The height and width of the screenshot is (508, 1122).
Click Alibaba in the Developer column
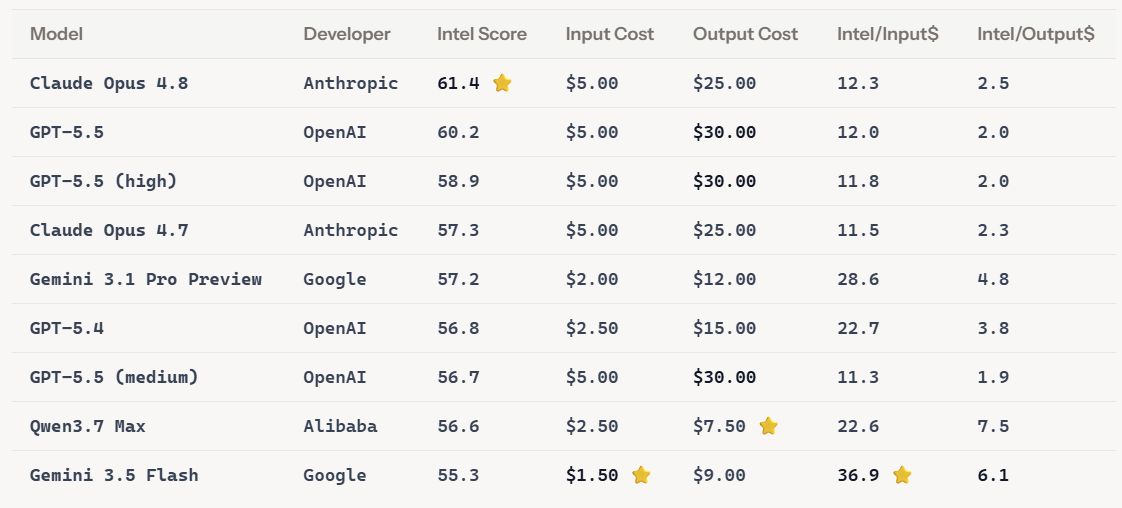(x=340, y=426)
